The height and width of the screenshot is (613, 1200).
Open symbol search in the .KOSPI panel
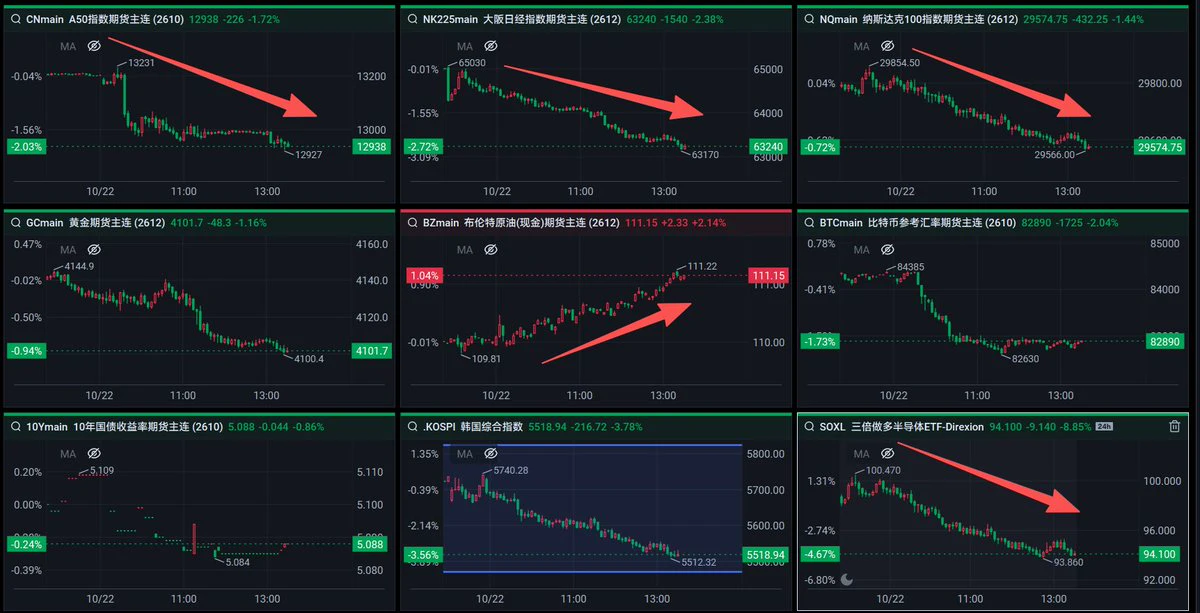point(411,426)
